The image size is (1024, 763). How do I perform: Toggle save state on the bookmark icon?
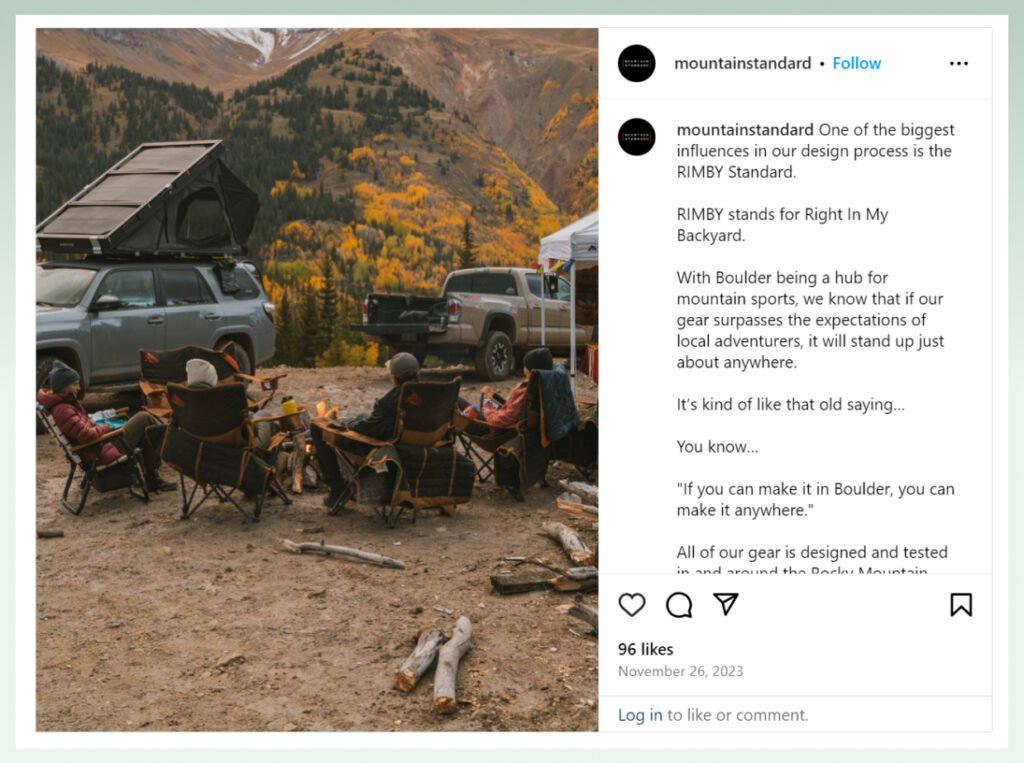(961, 605)
